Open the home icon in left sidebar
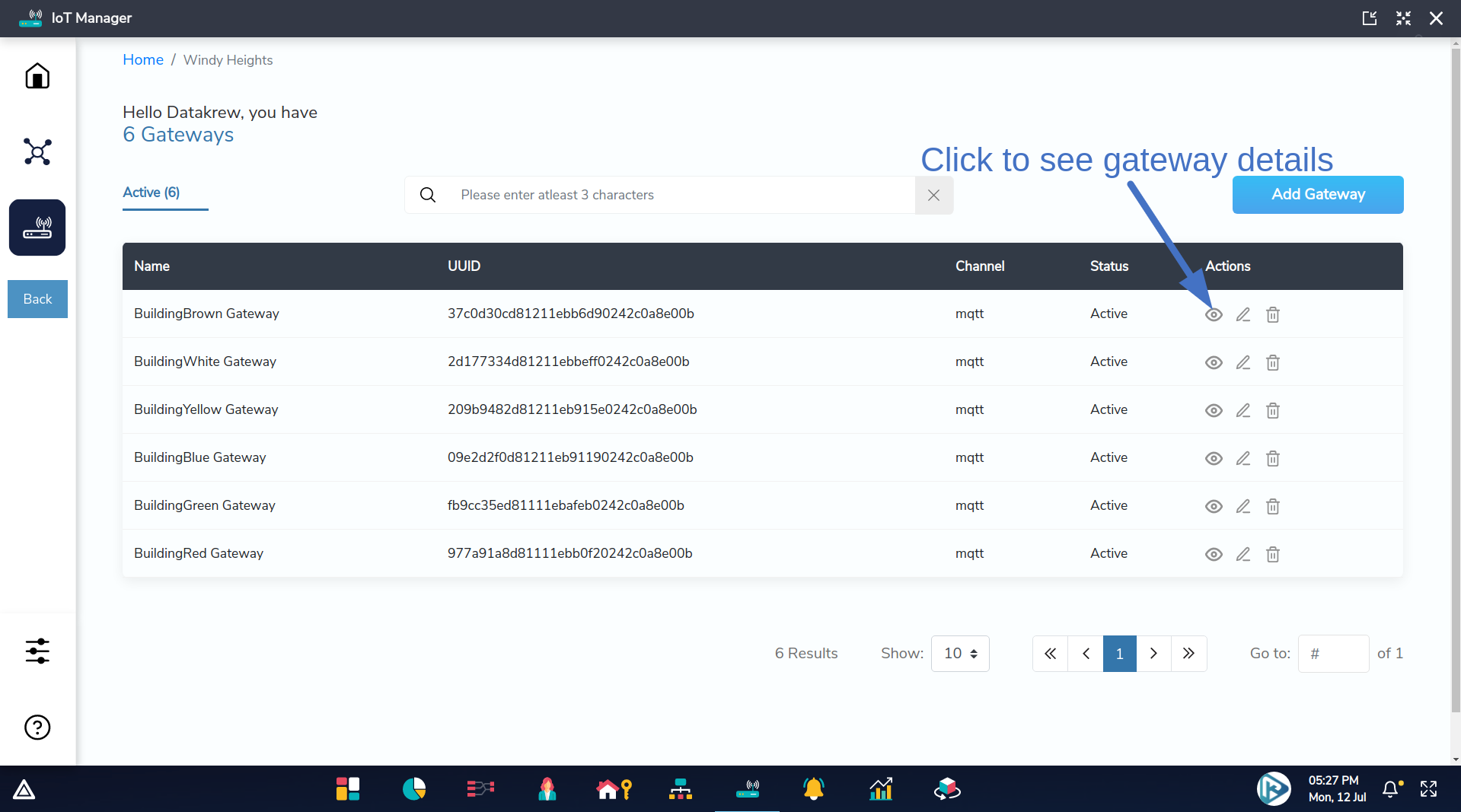1461x812 pixels. tap(37, 76)
